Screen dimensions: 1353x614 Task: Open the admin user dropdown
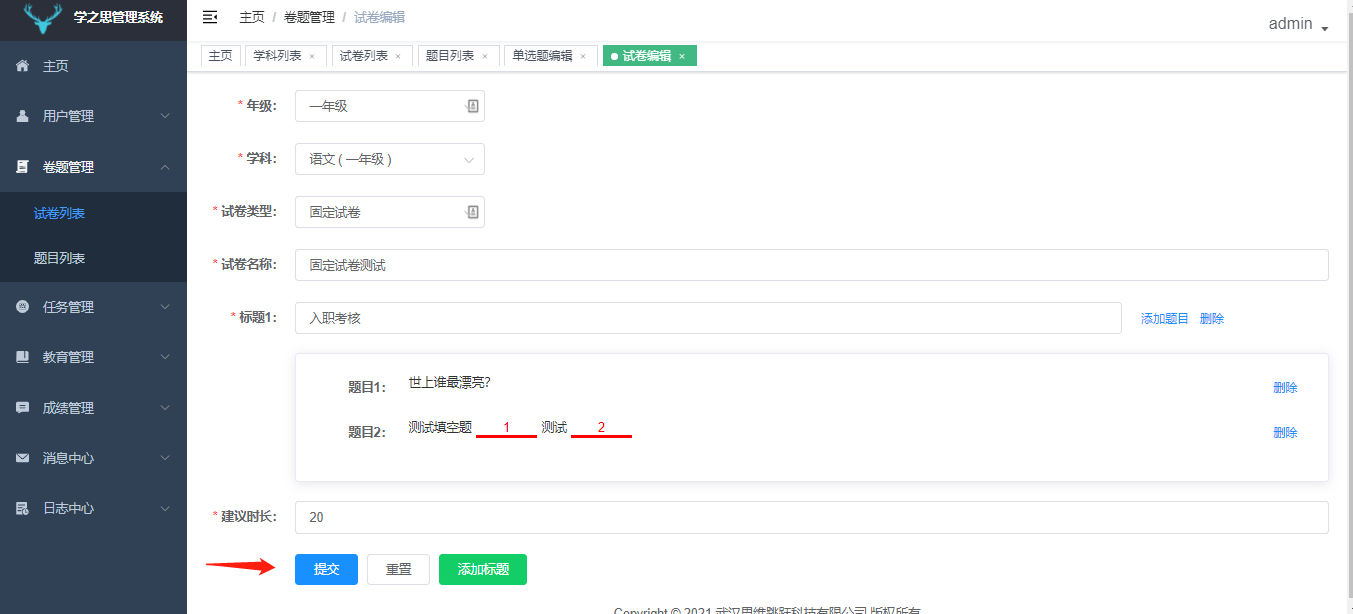click(x=1298, y=24)
